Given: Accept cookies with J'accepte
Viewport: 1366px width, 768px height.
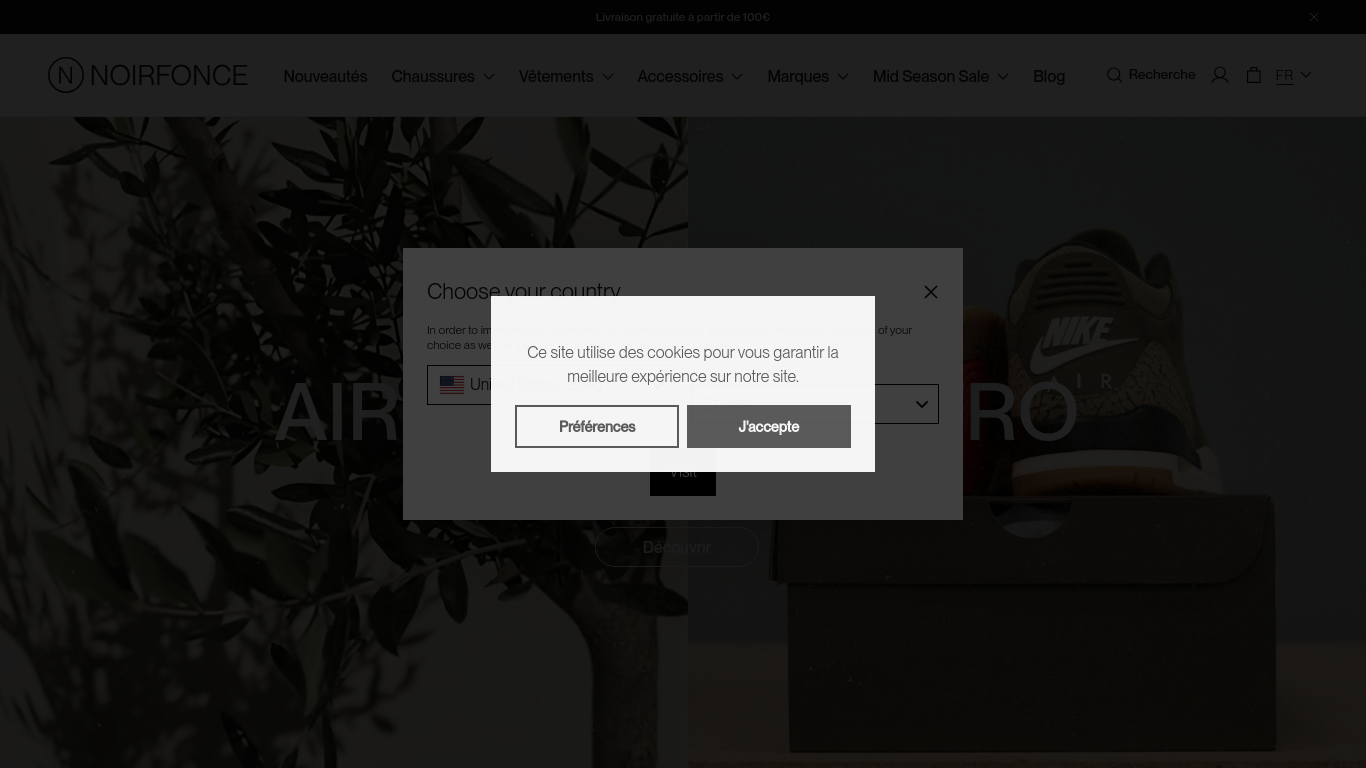Looking at the screenshot, I should 769,426.
